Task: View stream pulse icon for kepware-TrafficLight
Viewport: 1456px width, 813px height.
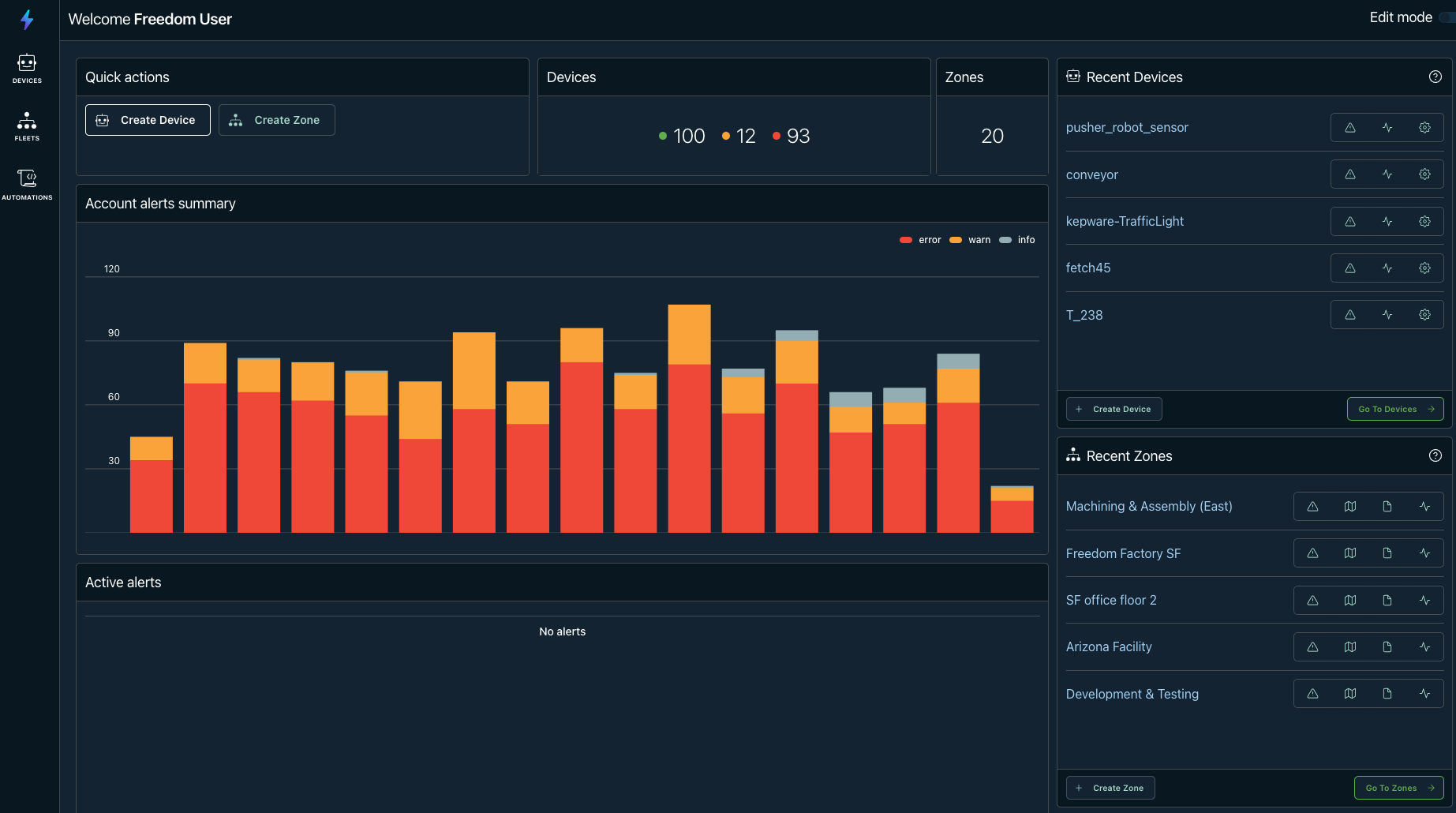Action: pyautogui.click(x=1387, y=221)
